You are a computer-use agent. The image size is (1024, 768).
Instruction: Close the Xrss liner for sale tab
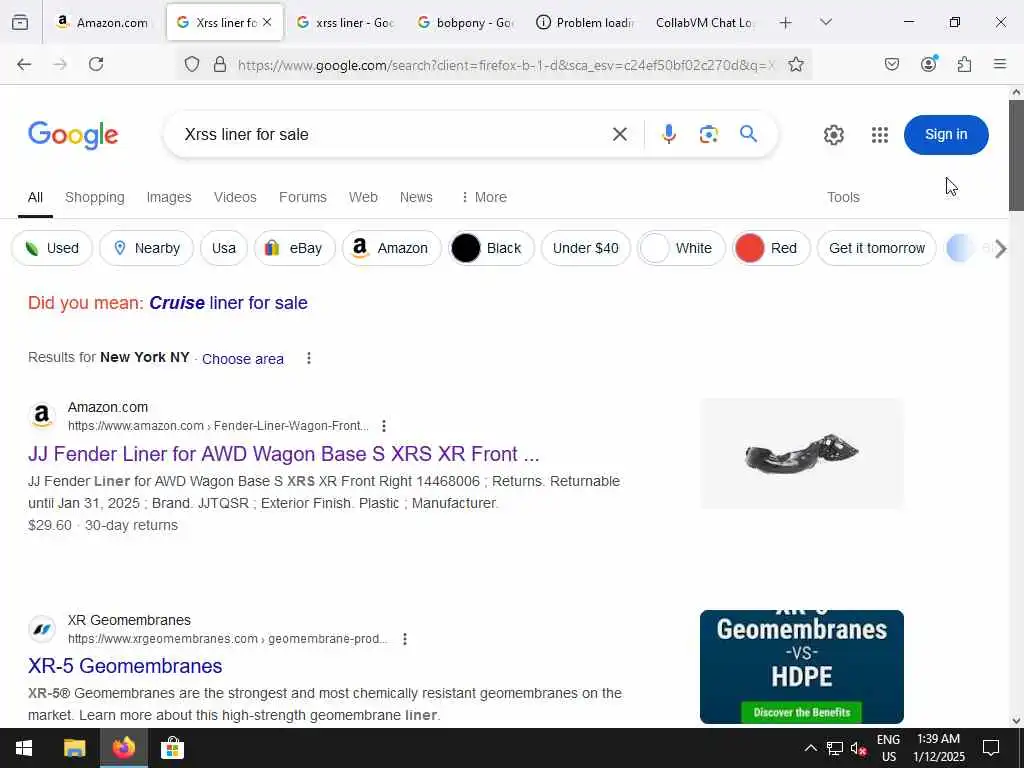[267, 22]
